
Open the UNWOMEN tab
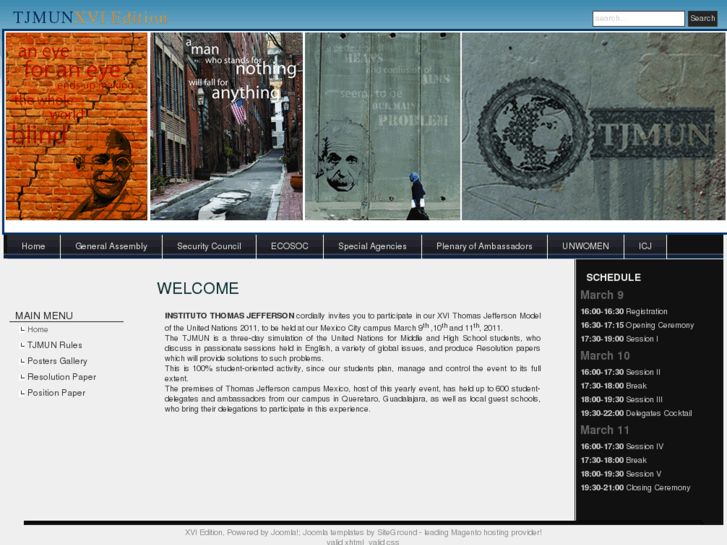point(586,246)
